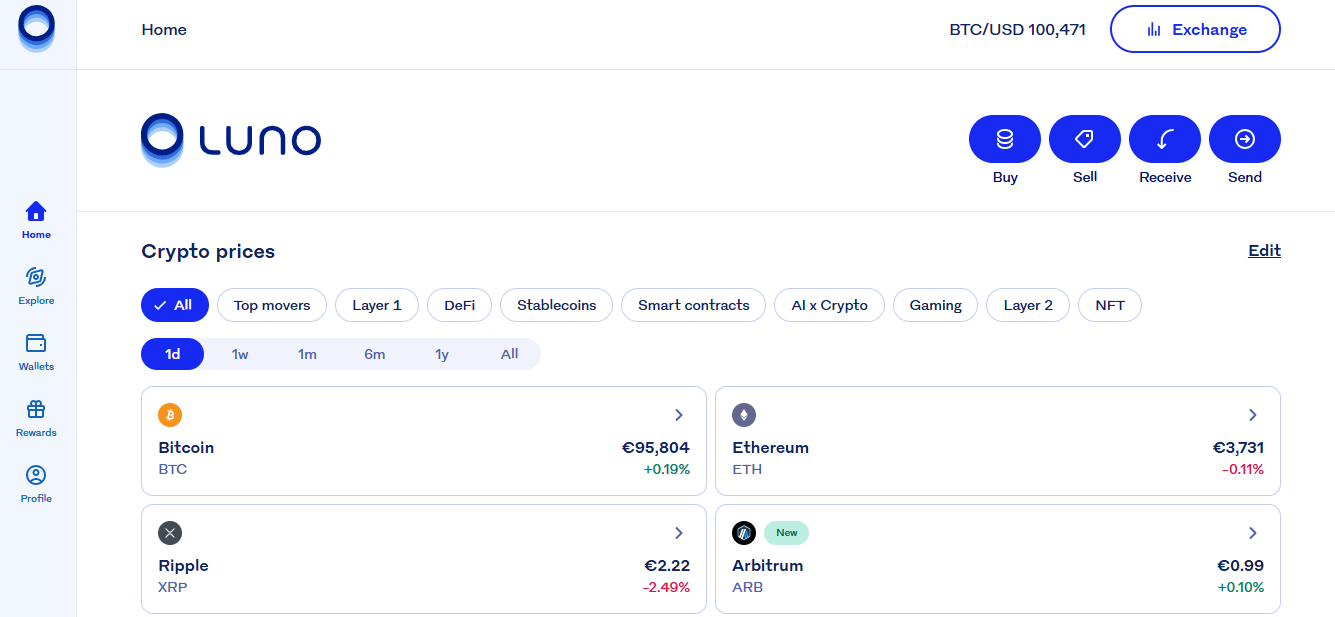Open Explore from the sidebar
This screenshot has height=617, width=1335.
36,284
